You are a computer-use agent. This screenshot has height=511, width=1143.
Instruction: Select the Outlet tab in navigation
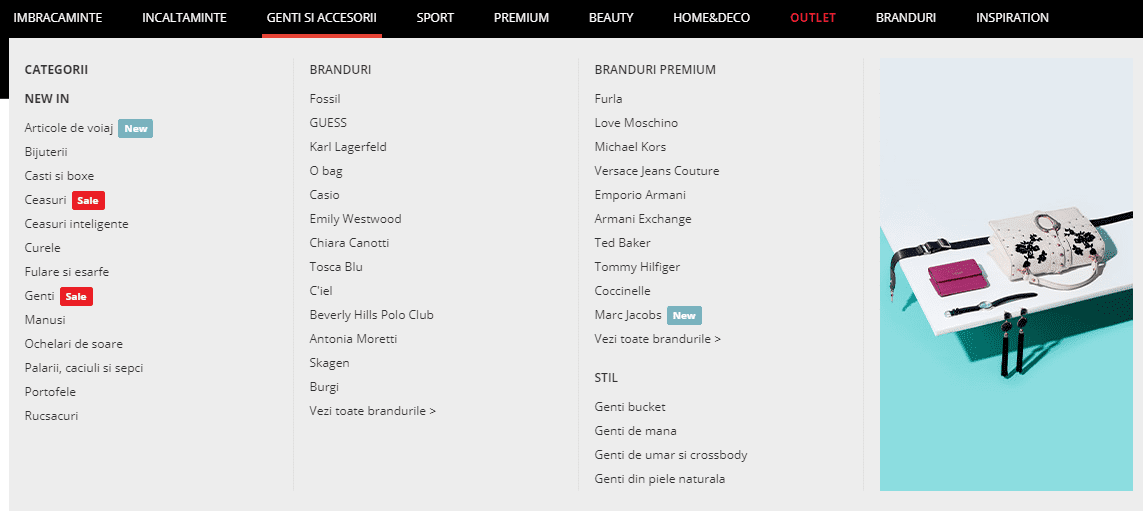click(812, 18)
